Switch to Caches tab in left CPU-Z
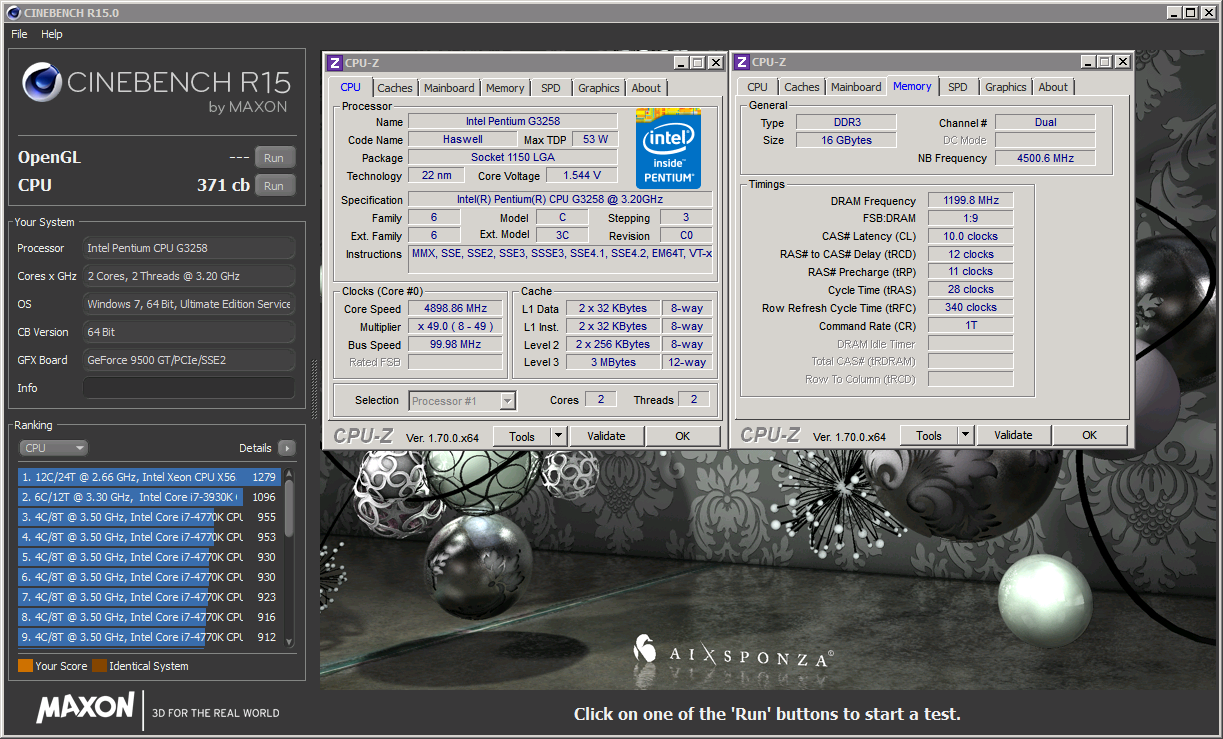Image resolution: width=1223 pixels, height=739 pixels. (395, 88)
